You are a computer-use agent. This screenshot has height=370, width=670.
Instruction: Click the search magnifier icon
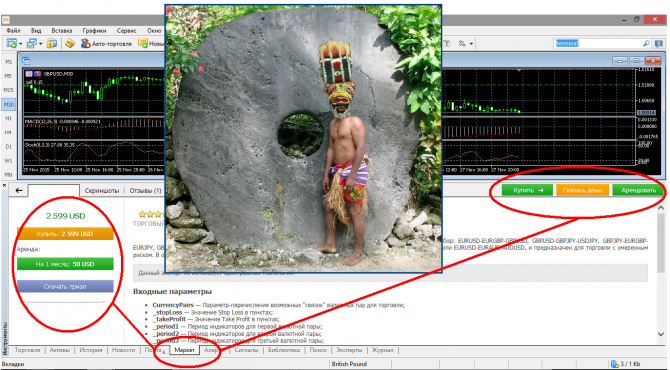pos(646,44)
